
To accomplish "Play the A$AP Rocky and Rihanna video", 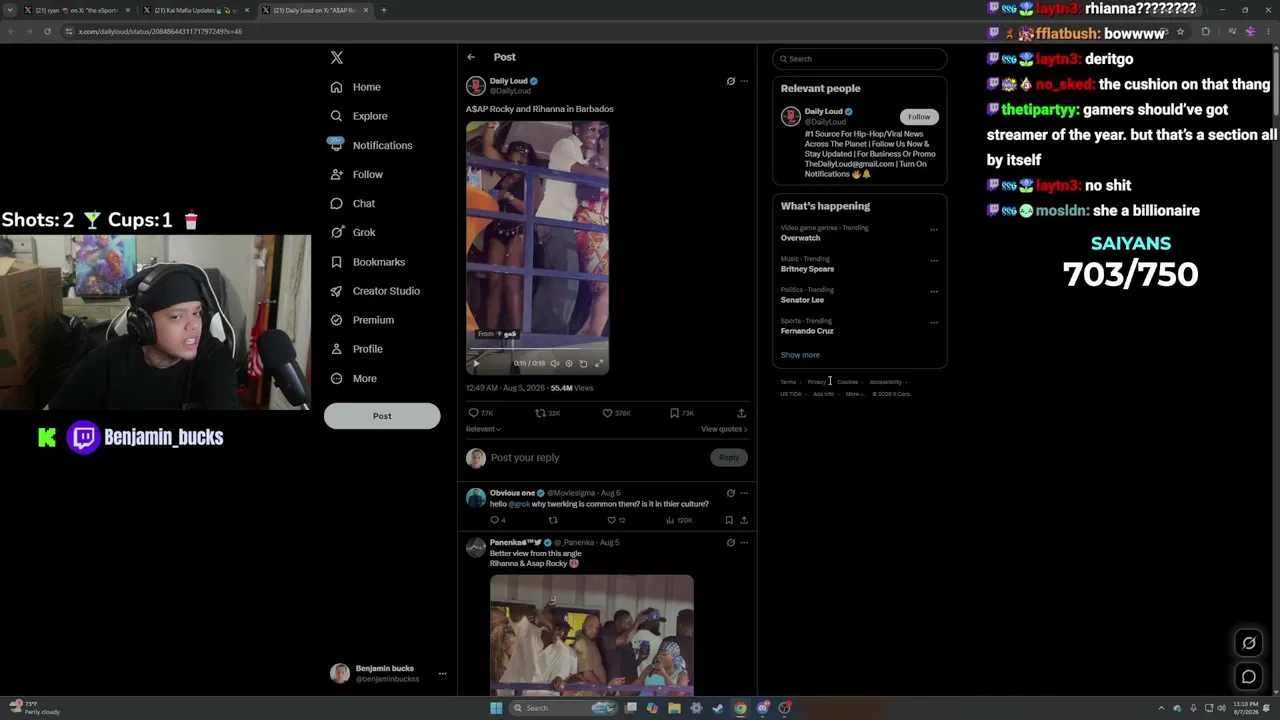I will pos(476,363).
